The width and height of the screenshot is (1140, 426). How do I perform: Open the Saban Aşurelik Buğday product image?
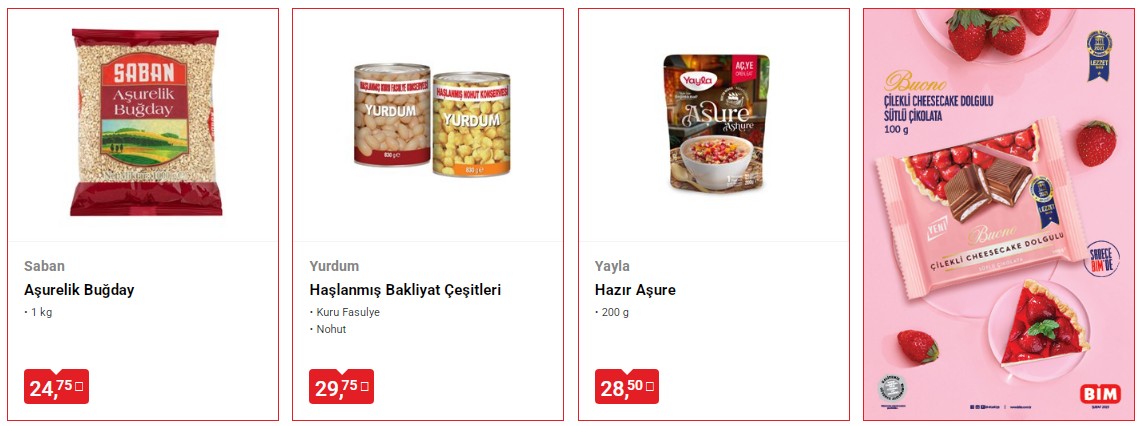point(145,122)
